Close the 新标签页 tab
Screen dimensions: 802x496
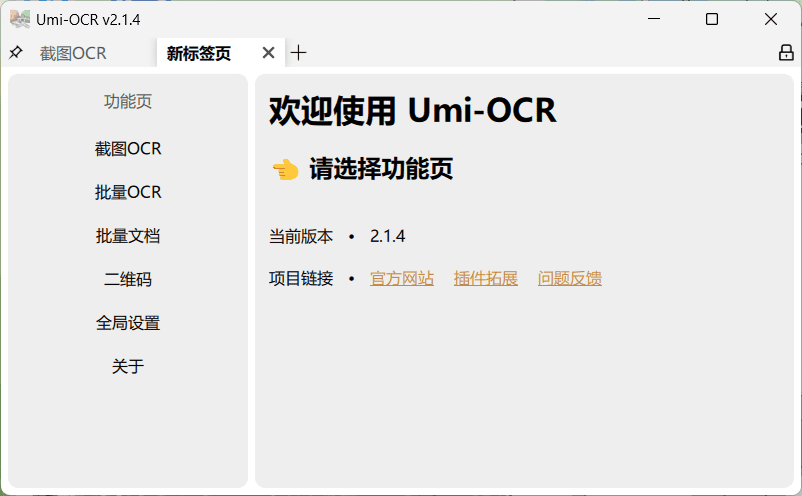pos(268,53)
